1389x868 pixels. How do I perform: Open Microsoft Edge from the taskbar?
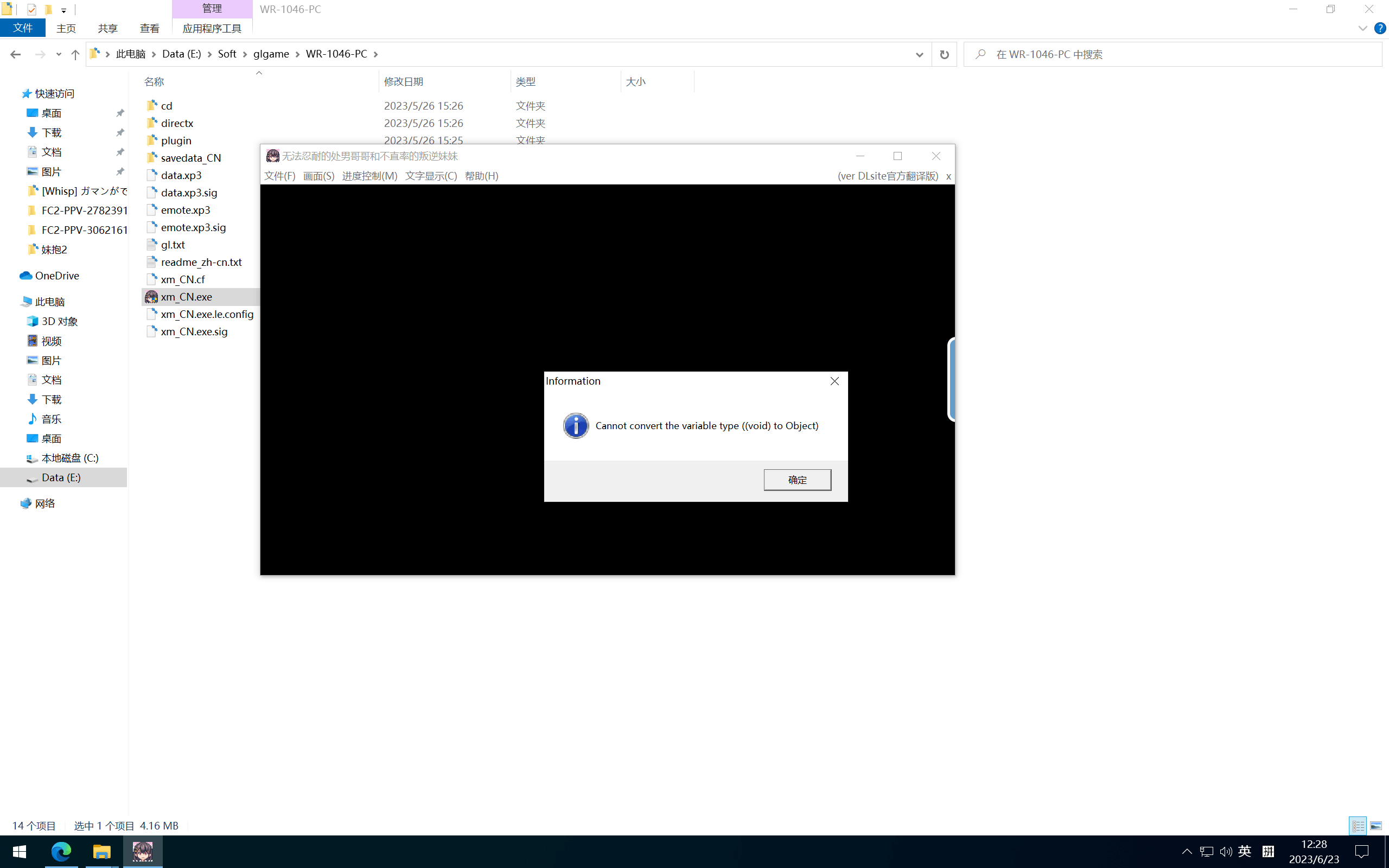tap(61, 851)
